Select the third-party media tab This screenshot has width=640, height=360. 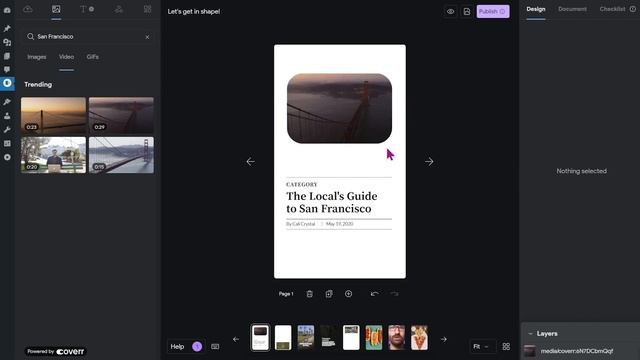[56, 9]
